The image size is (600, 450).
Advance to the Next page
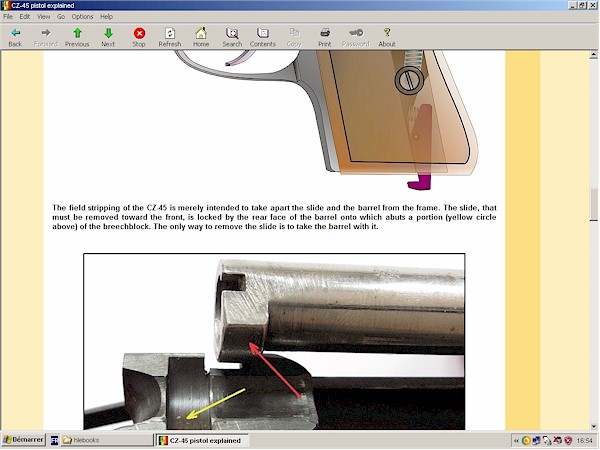click(108, 37)
